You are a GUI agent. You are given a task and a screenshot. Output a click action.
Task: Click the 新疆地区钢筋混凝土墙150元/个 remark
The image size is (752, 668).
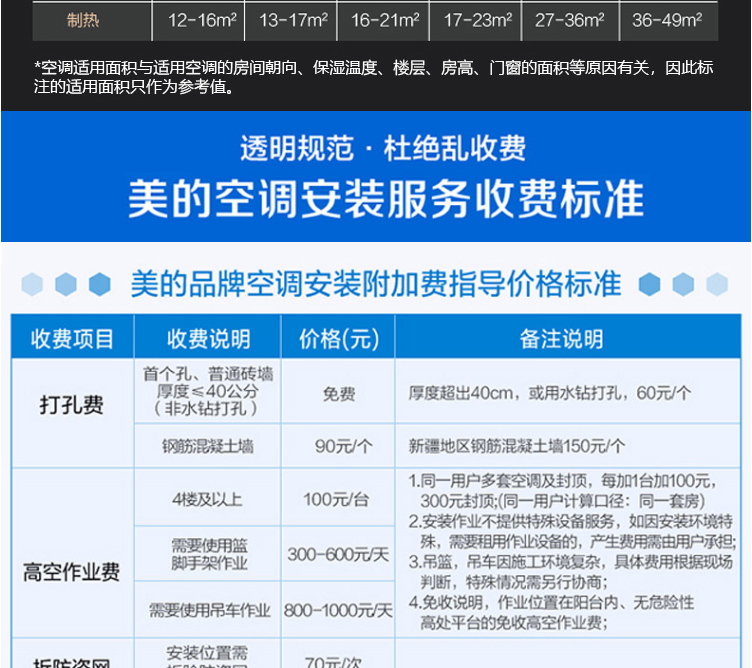point(517,446)
